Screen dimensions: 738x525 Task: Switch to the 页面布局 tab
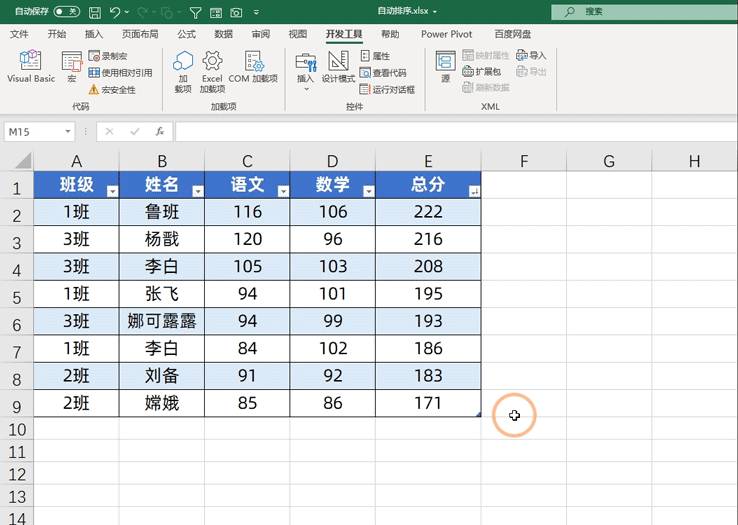pyautogui.click(x=140, y=34)
